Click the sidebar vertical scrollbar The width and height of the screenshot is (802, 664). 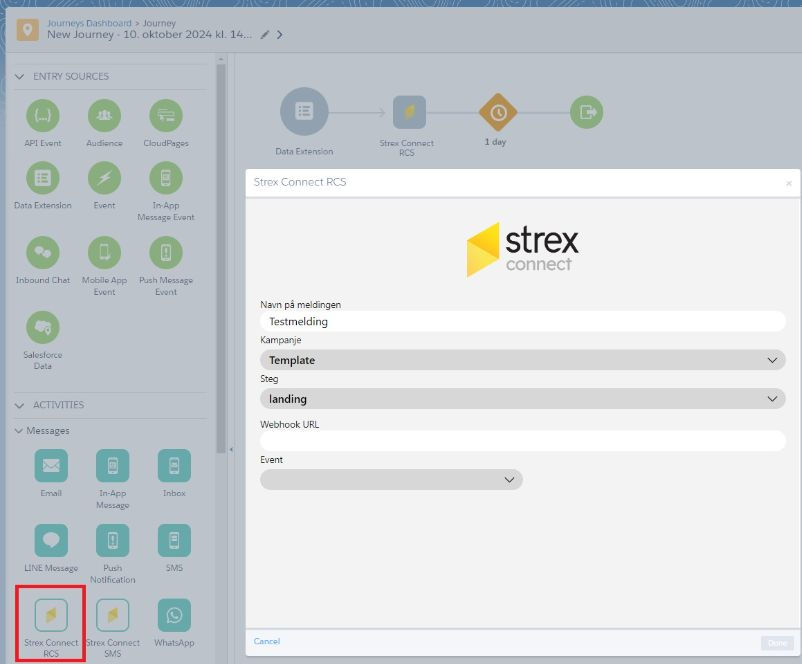[x=221, y=258]
